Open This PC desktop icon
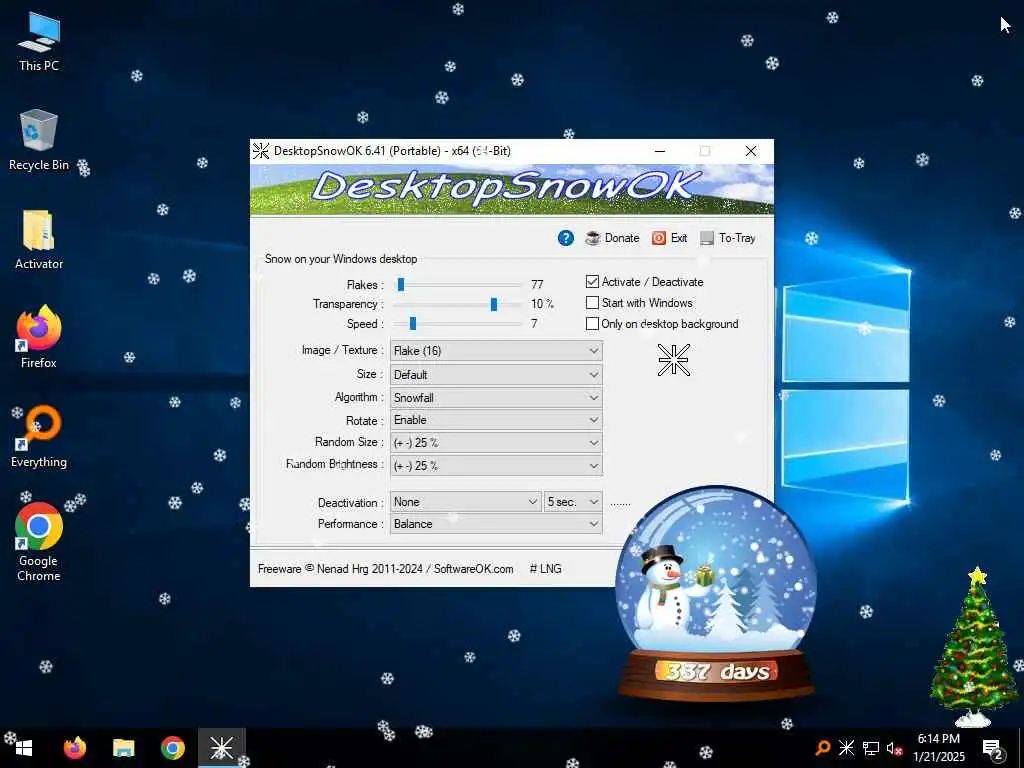 pyautogui.click(x=39, y=42)
